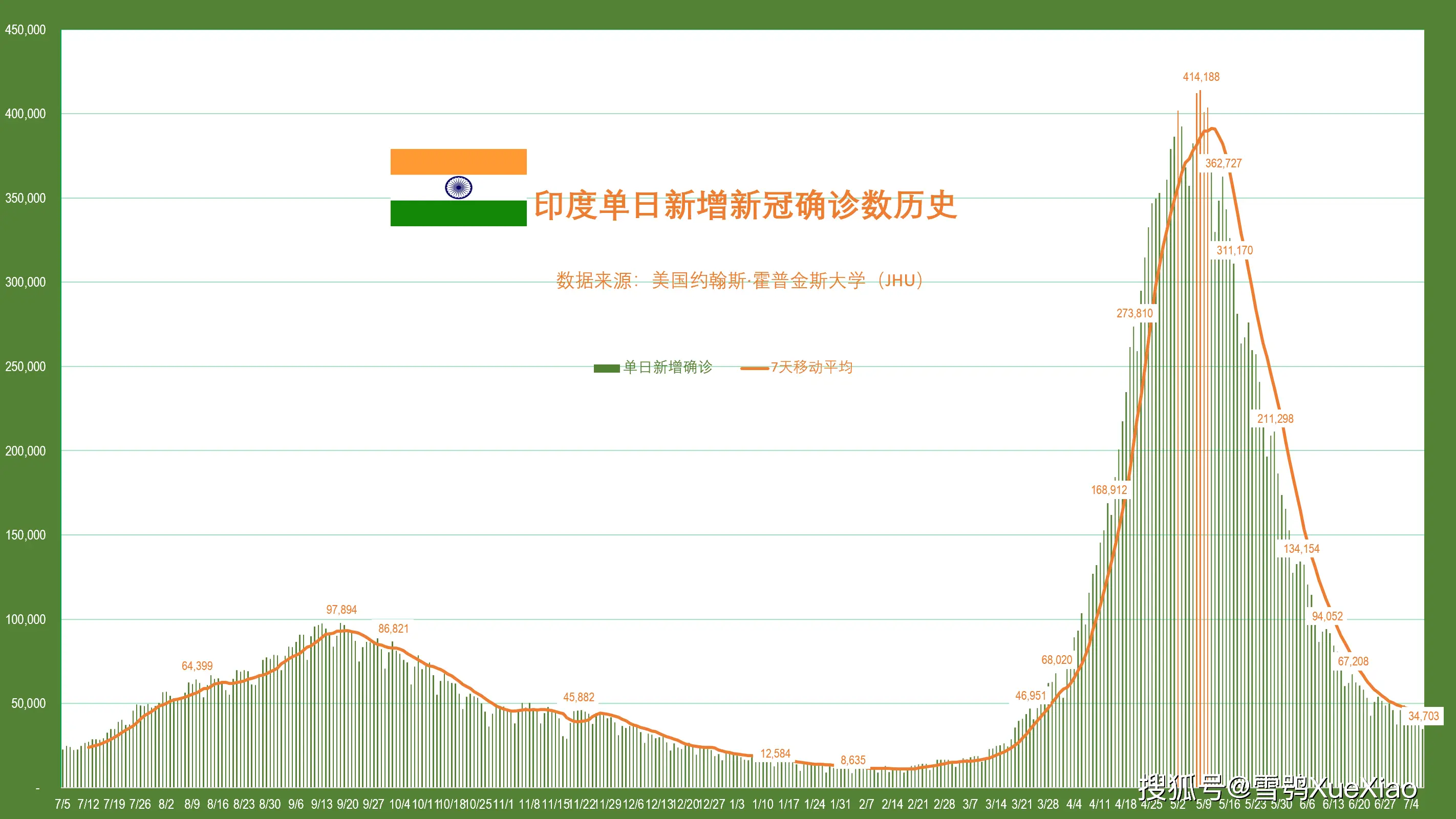
Task: Click the Sohu XueXiao watermark text
Action: tap(1277, 786)
